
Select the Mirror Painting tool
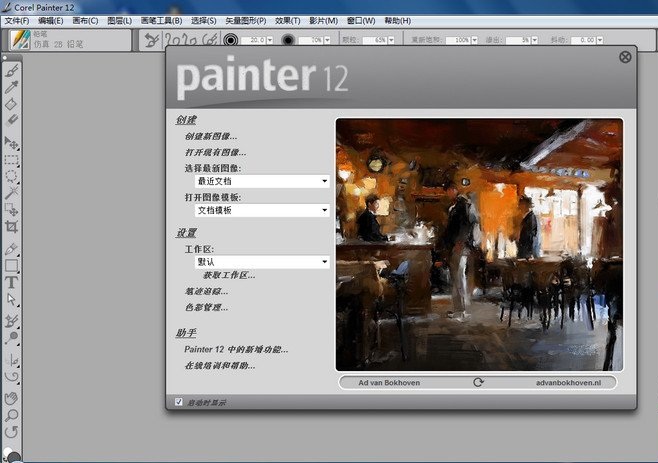pyautogui.click(x=11, y=360)
